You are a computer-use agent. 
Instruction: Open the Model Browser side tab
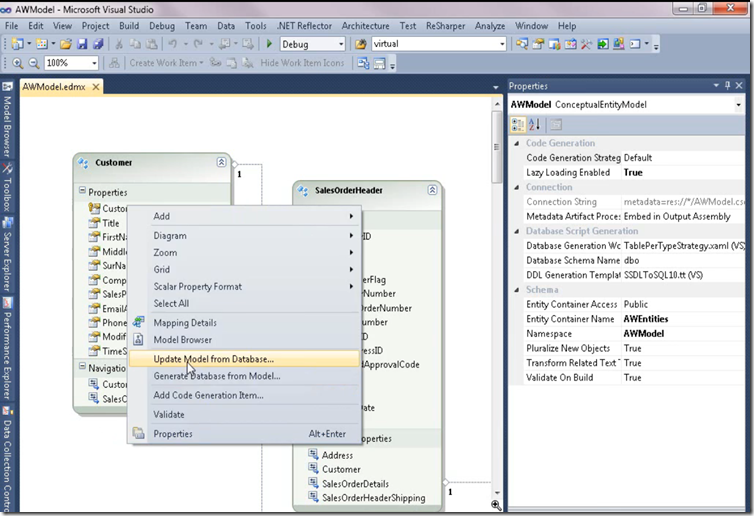(x=7, y=121)
